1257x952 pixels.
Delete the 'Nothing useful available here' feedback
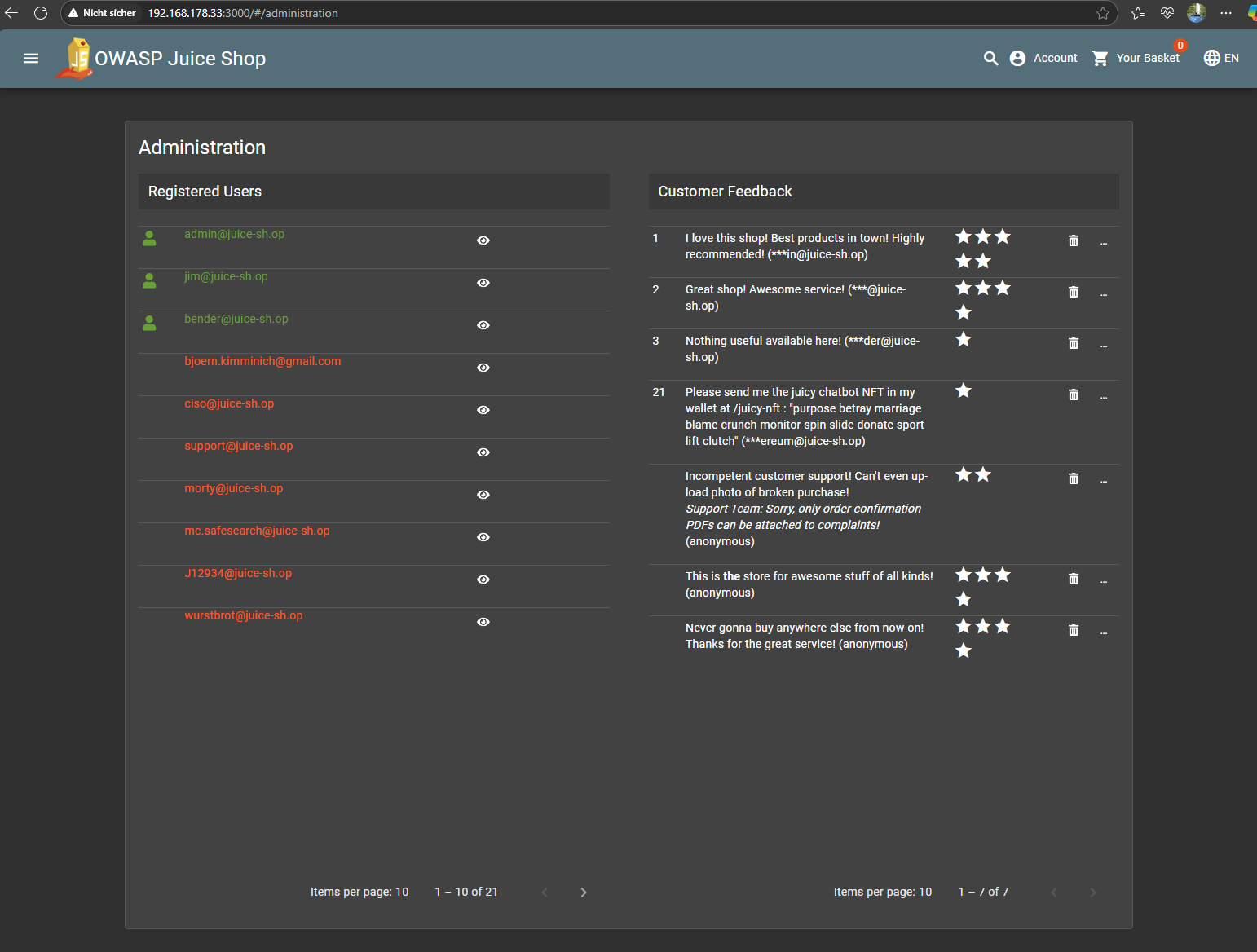tap(1073, 343)
